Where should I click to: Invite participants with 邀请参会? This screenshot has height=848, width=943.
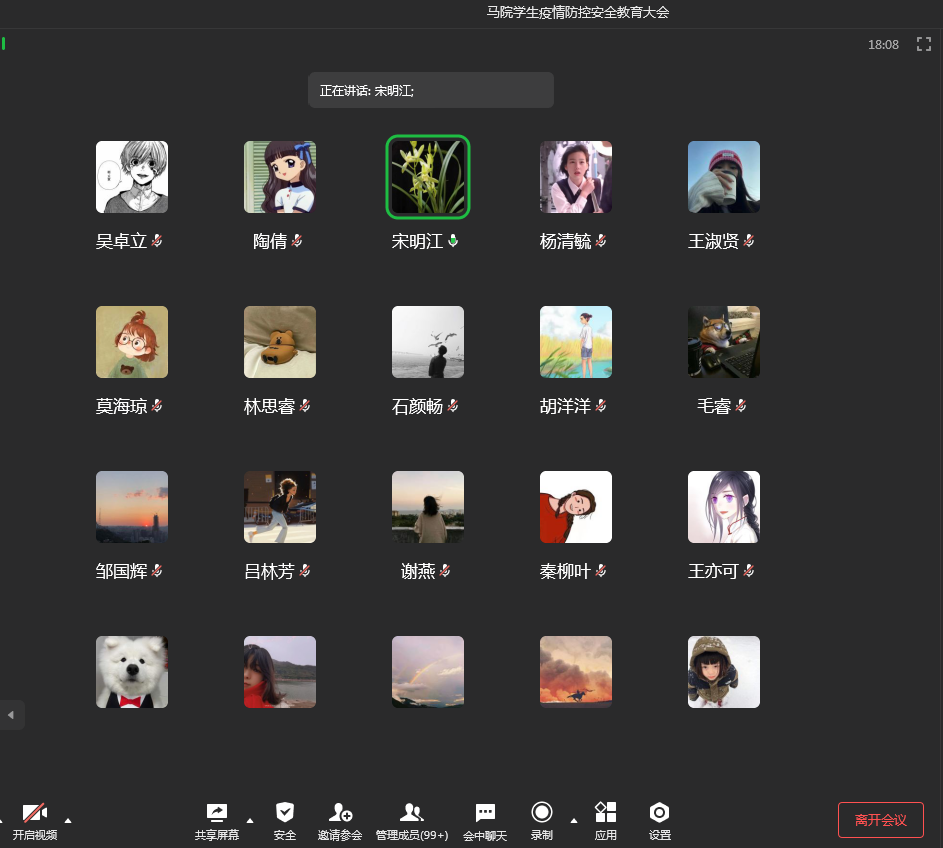point(340,821)
